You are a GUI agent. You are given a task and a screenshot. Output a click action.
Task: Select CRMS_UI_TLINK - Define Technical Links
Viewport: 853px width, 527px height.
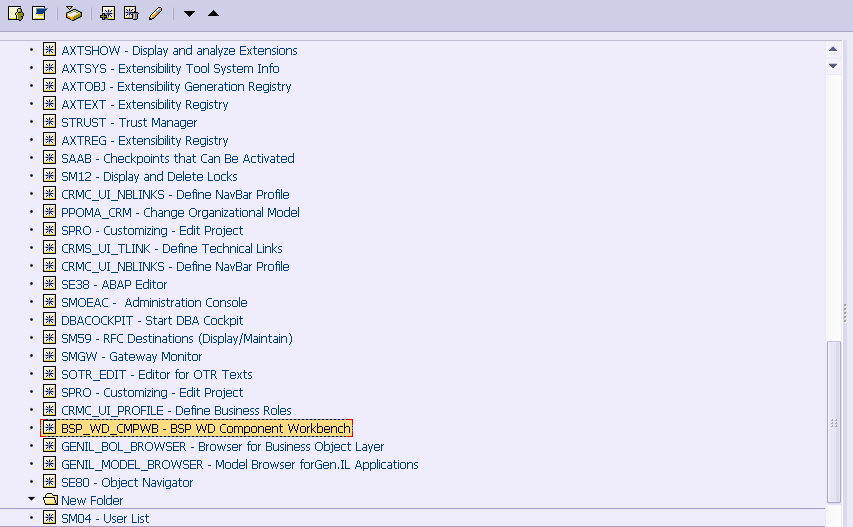point(172,249)
